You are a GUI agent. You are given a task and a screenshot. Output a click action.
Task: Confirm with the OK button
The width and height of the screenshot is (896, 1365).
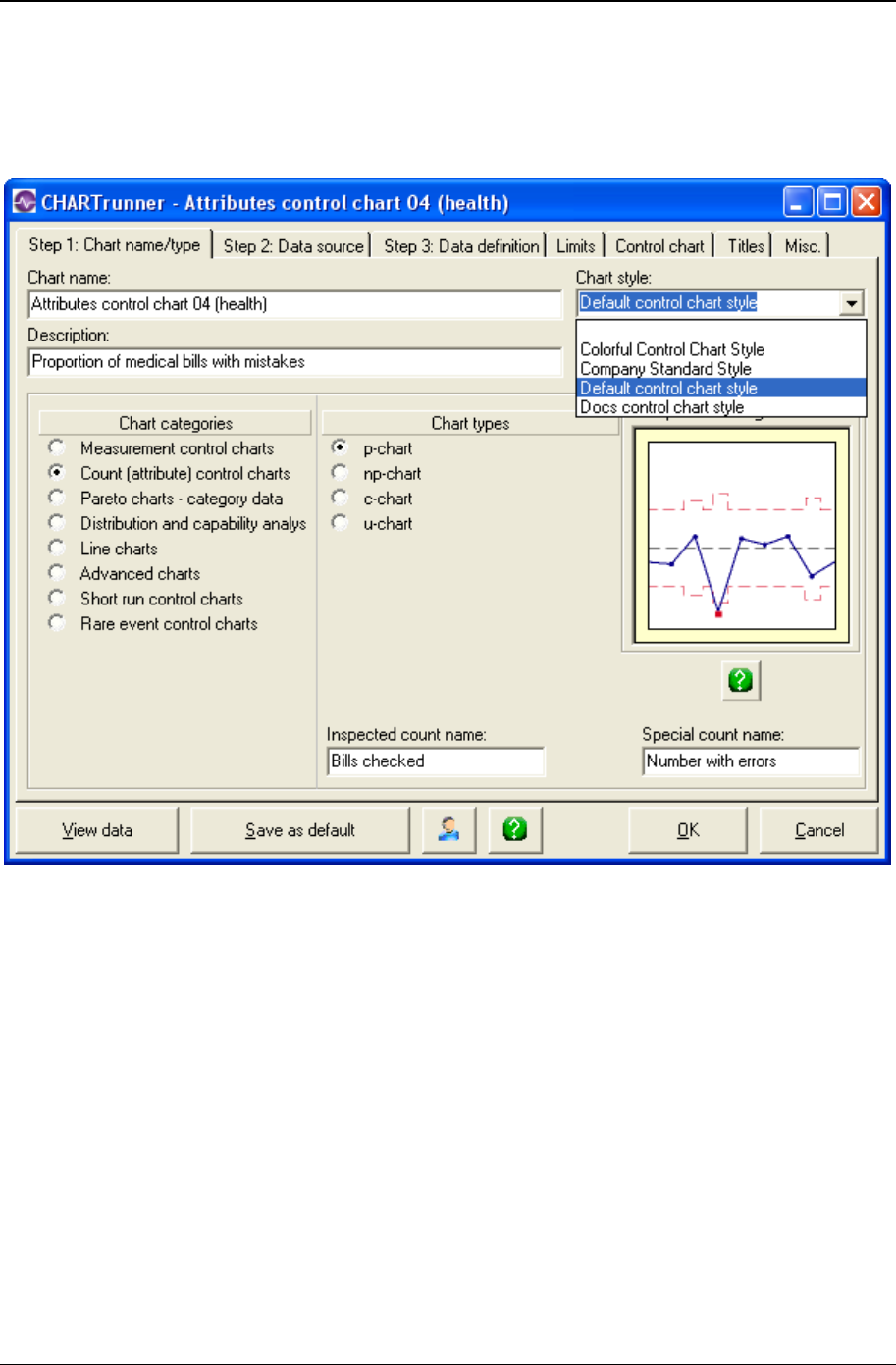point(688,830)
